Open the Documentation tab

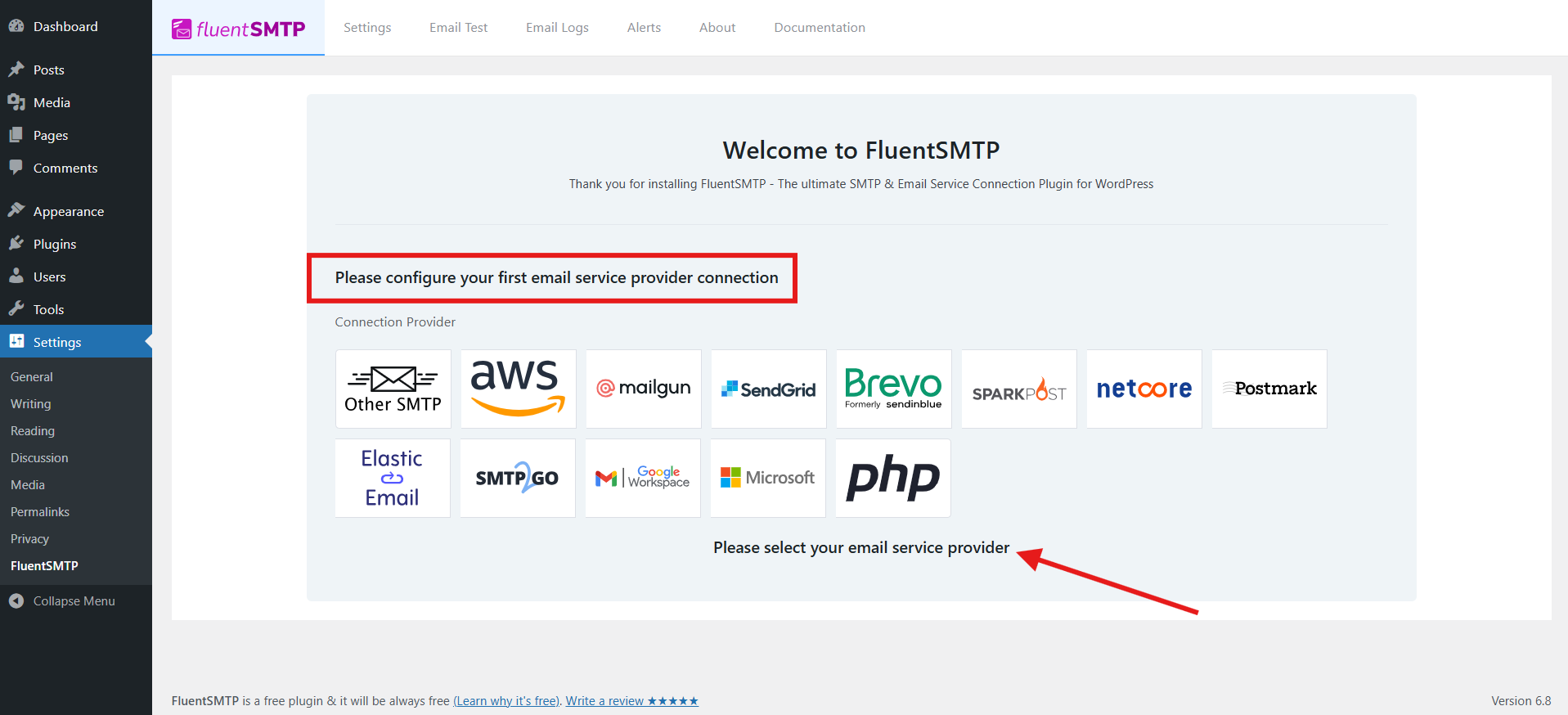point(820,28)
